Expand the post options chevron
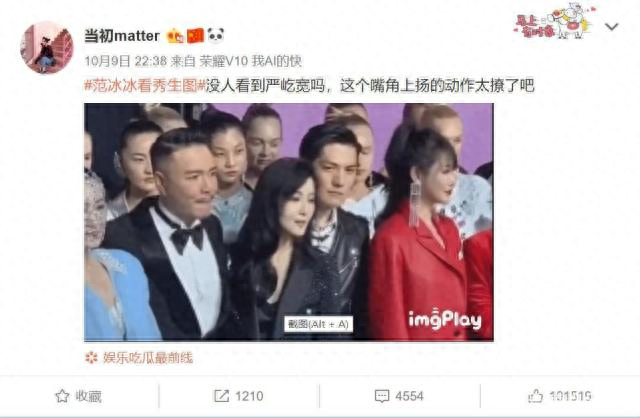 click(611, 27)
